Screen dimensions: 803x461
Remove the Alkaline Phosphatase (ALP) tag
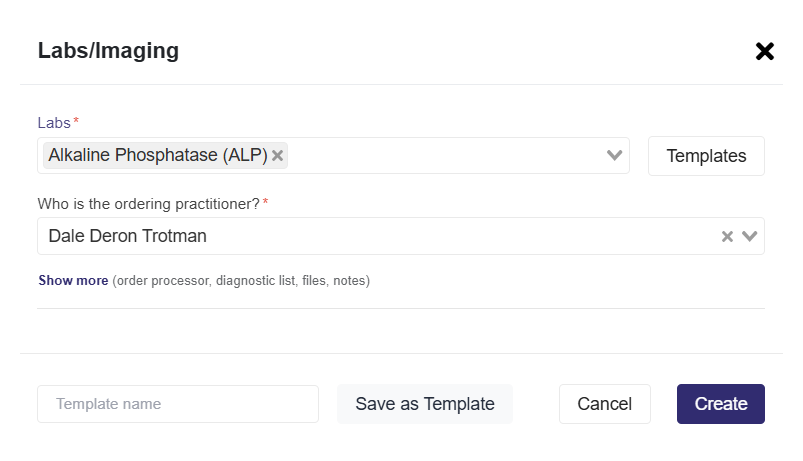pyautogui.click(x=278, y=156)
